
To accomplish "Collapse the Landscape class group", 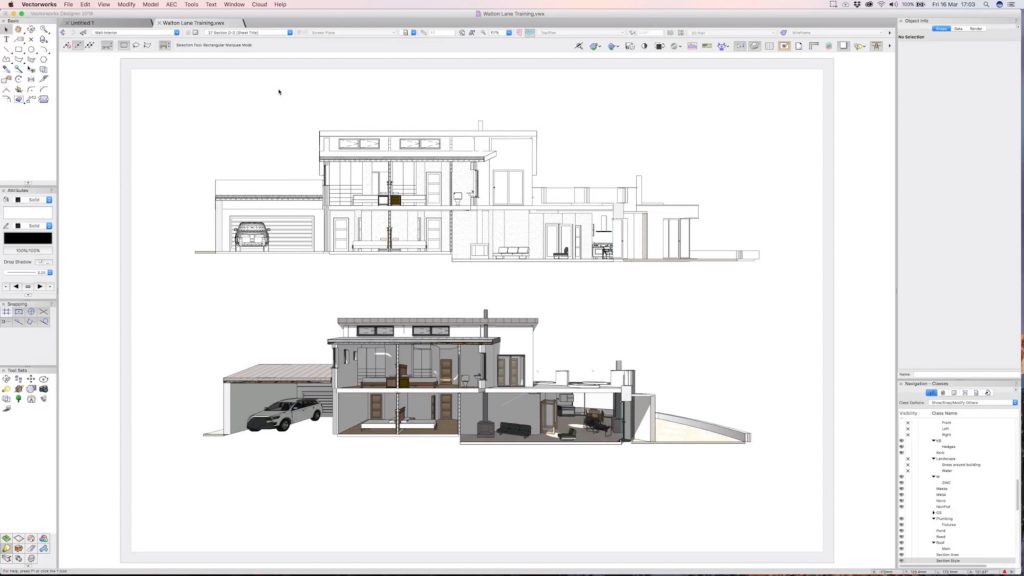I will [x=933, y=458].
